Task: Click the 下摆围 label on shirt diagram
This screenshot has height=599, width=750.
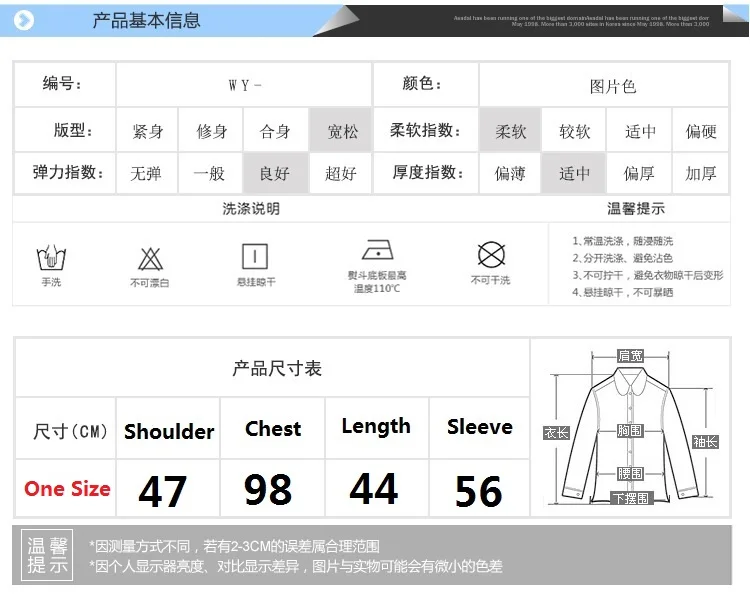Action: 631,499
